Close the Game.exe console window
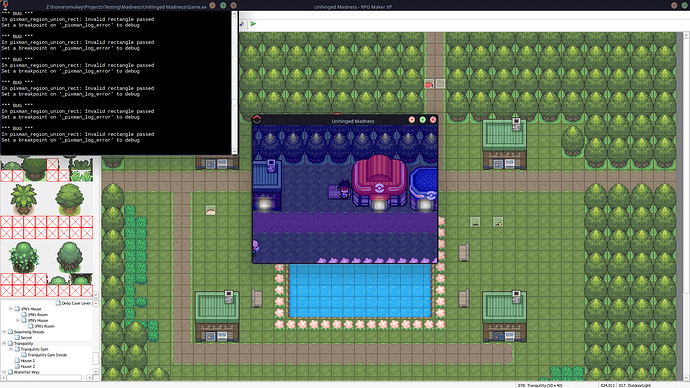This screenshot has height=388, width=690. 234,5
